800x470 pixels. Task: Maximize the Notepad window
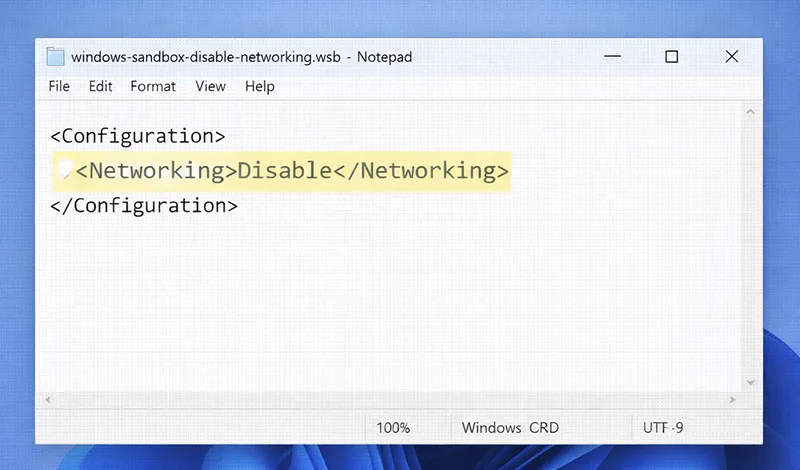point(671,56)
